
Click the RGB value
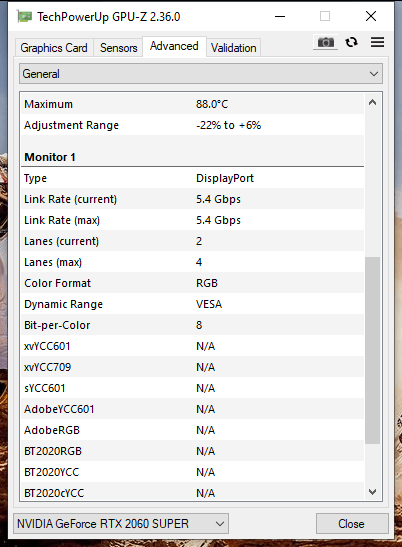[207, 283]
